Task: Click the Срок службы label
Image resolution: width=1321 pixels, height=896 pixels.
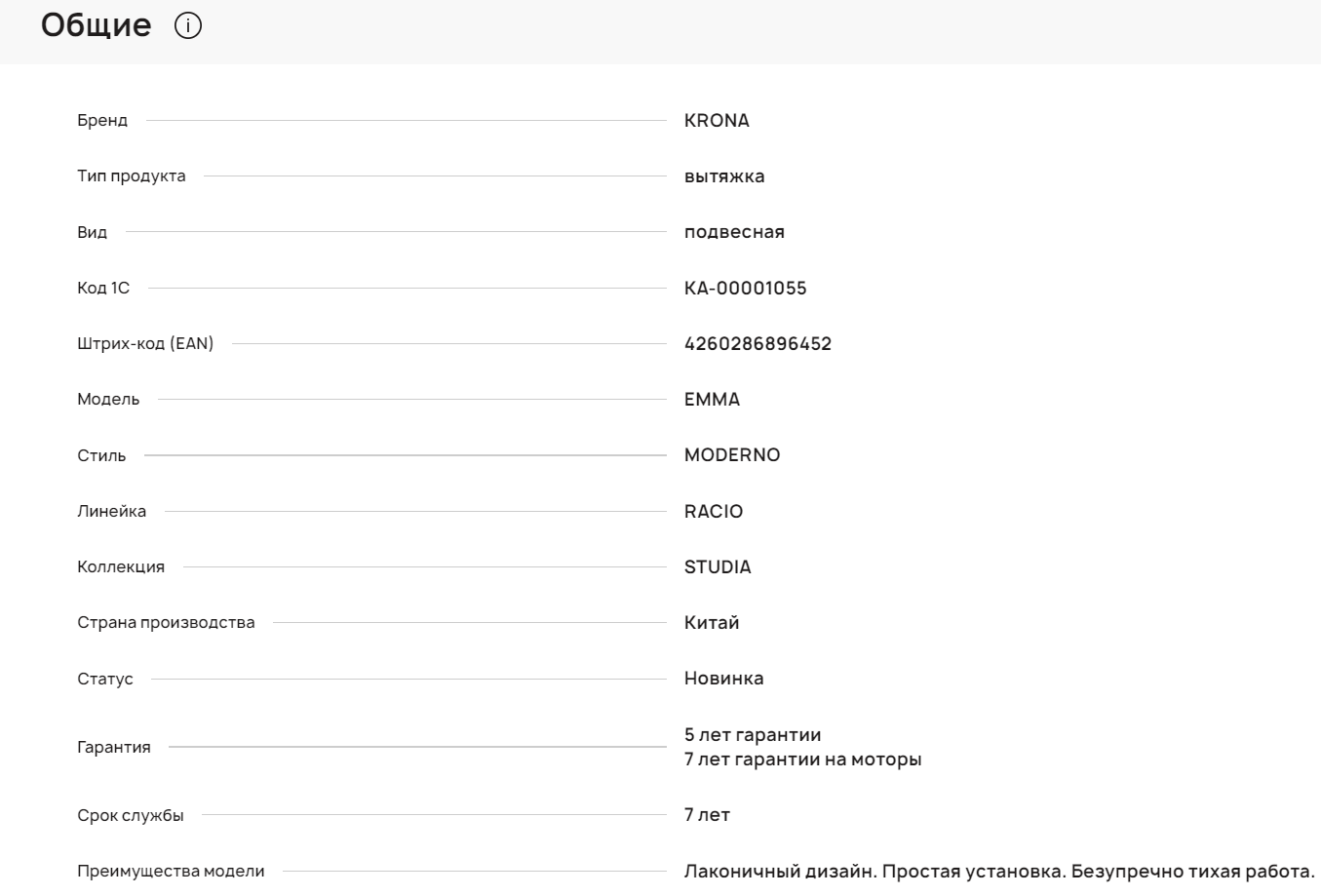Action: pos(131,816)
